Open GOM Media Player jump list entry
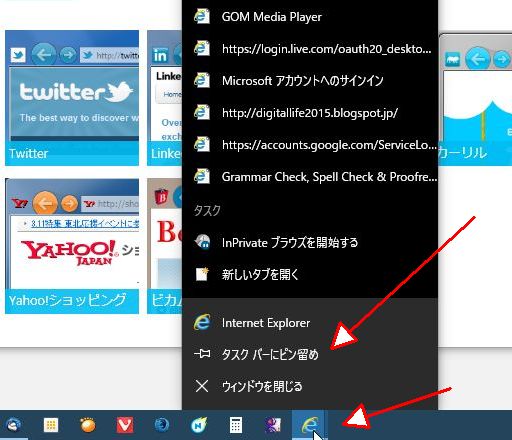Screen dimensions: 512x440 tap(310, 17)
